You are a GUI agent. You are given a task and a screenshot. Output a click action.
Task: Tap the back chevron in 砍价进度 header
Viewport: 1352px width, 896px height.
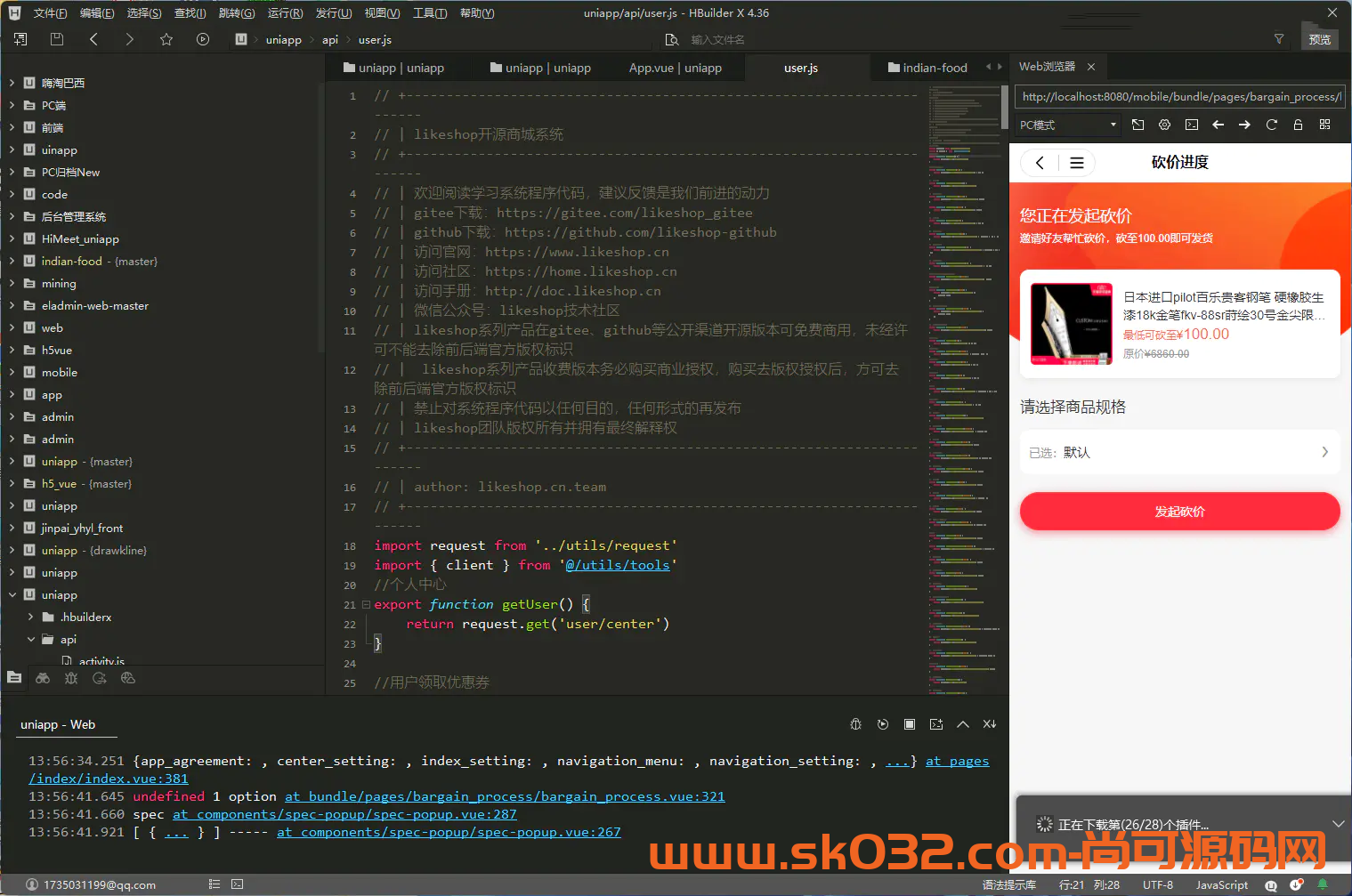pos(1040,163)
